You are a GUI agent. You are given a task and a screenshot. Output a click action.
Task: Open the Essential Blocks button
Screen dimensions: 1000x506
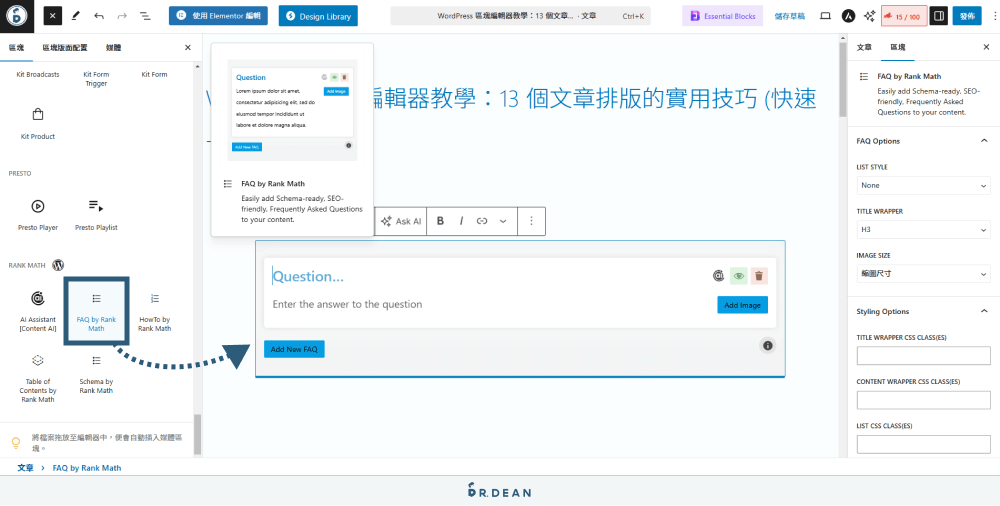[723, 16]
